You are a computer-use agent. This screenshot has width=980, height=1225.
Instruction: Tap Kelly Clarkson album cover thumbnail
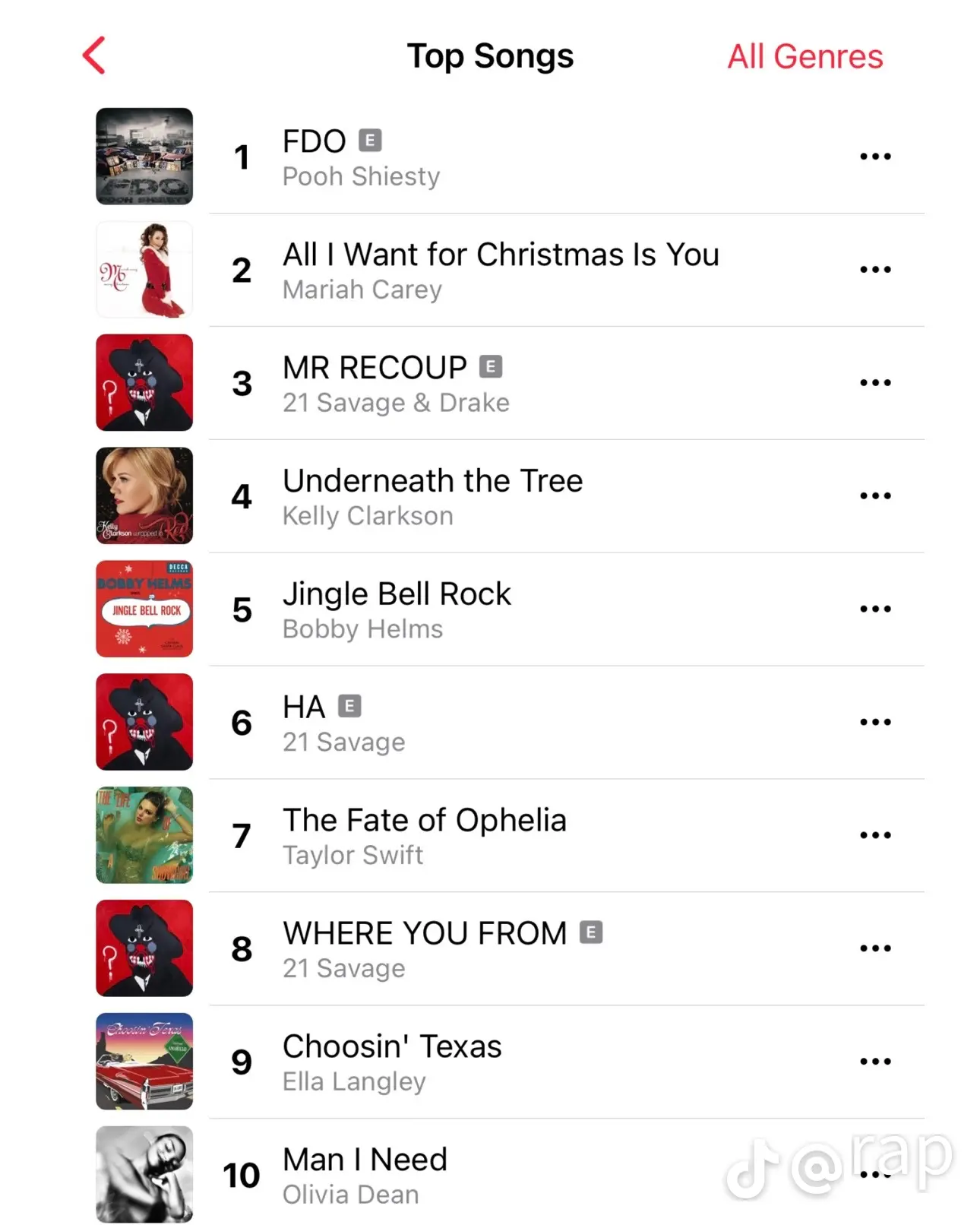pyautogui.click(x=144, y=496)
